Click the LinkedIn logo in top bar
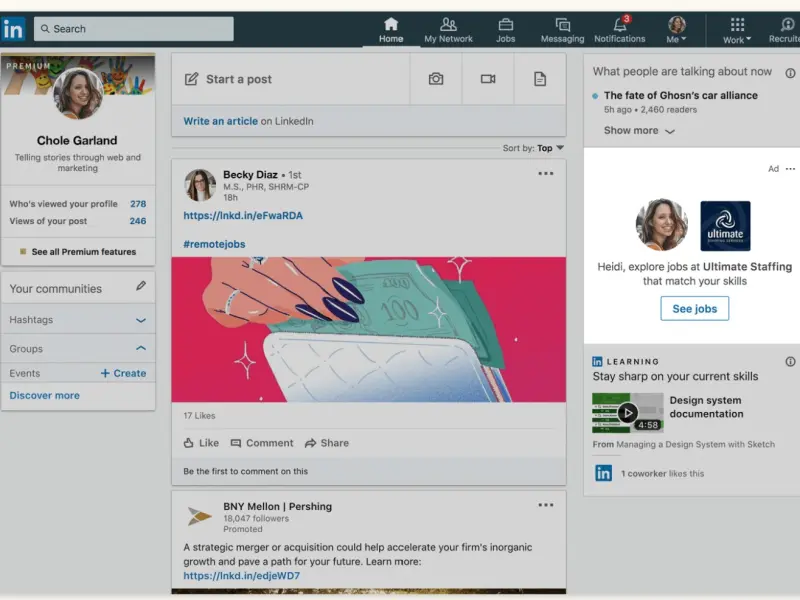The width and height of the screenshot is (800, 600). point(13,29)
